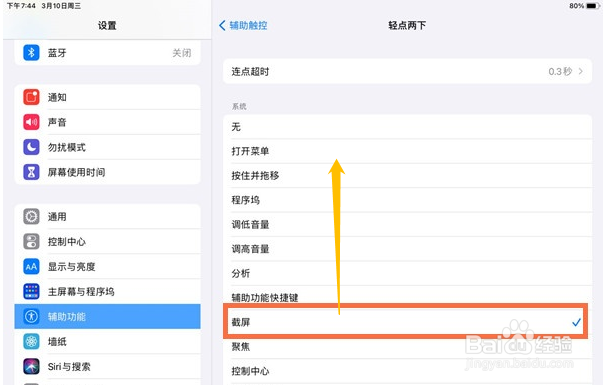This screenshot has height=385, width=607.
Task: Go back to 辅助触控 via back chevron
Action: [222, 26]
